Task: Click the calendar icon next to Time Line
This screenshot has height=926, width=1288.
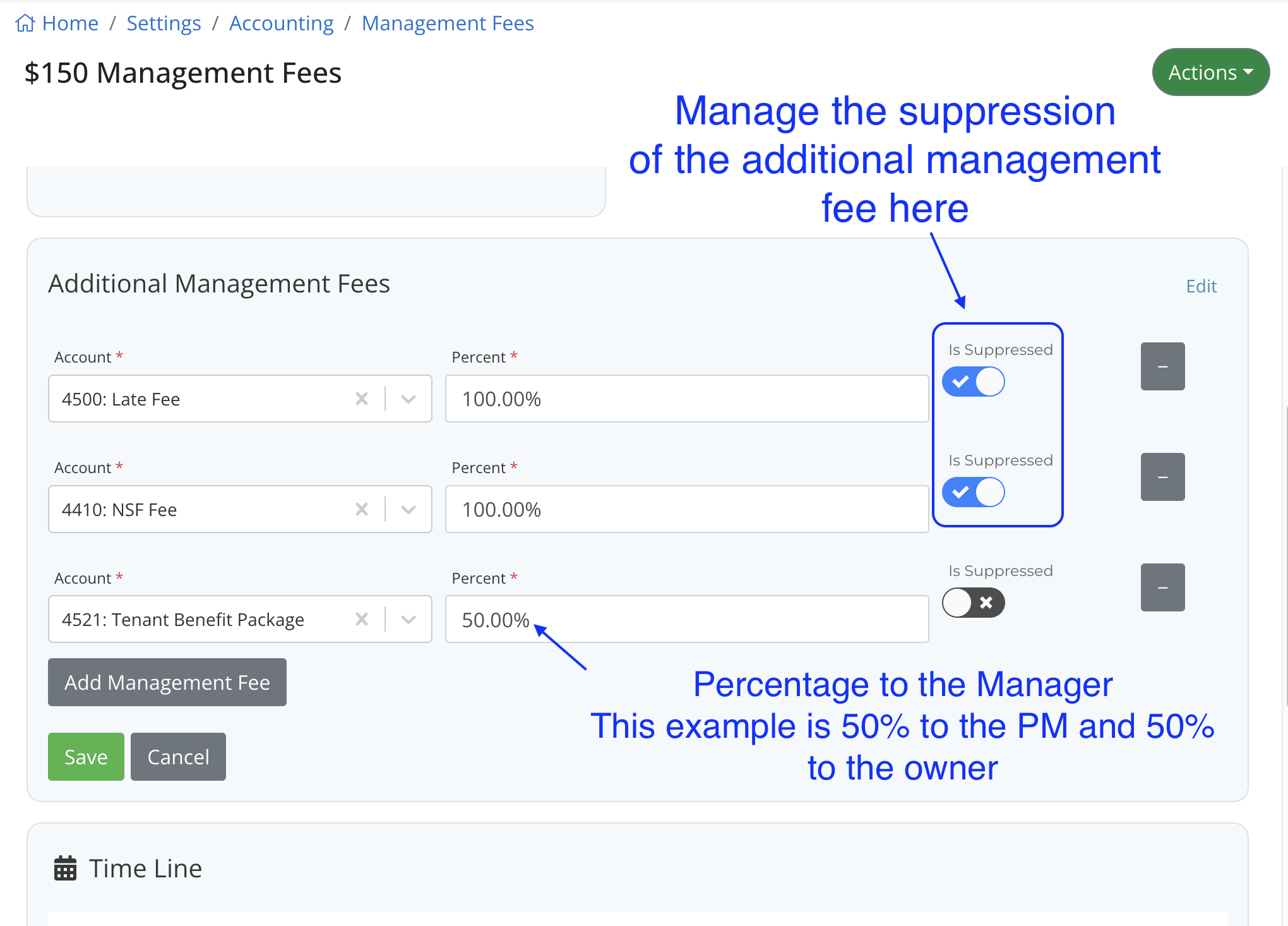Action: pyautogui.click(x=65, y=867)
